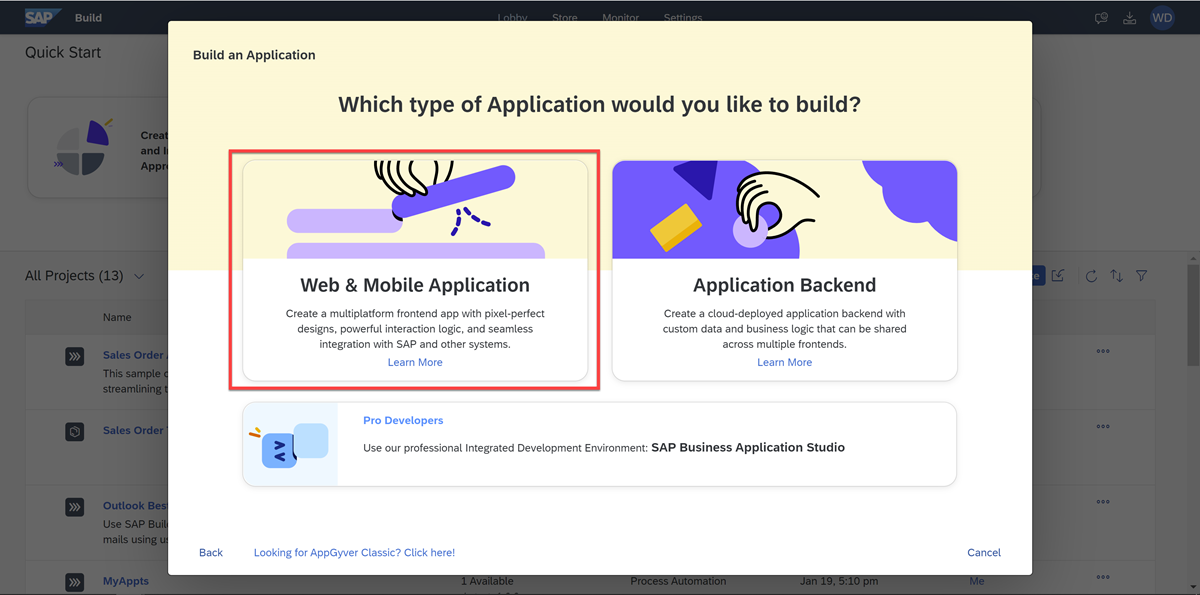Click the Pro Developers code illustration icon
The width and height of the screenshot is (1200, 595).
pos(289,445)
